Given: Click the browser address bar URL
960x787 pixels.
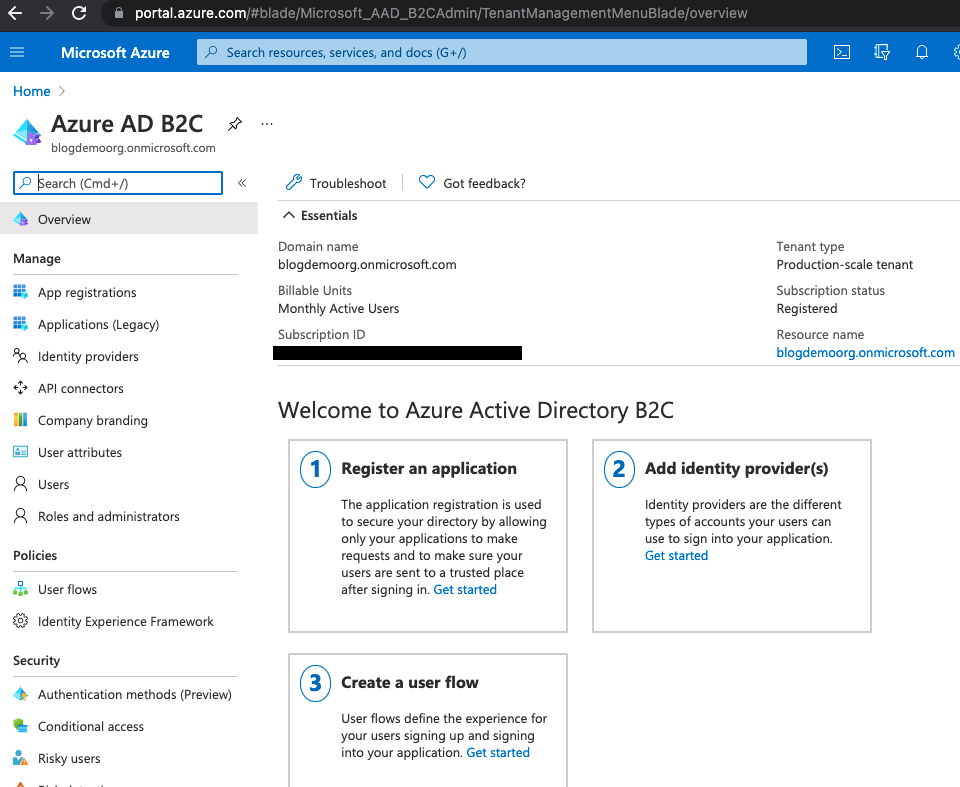Looking at the screenshot, I should click(441, 13).
